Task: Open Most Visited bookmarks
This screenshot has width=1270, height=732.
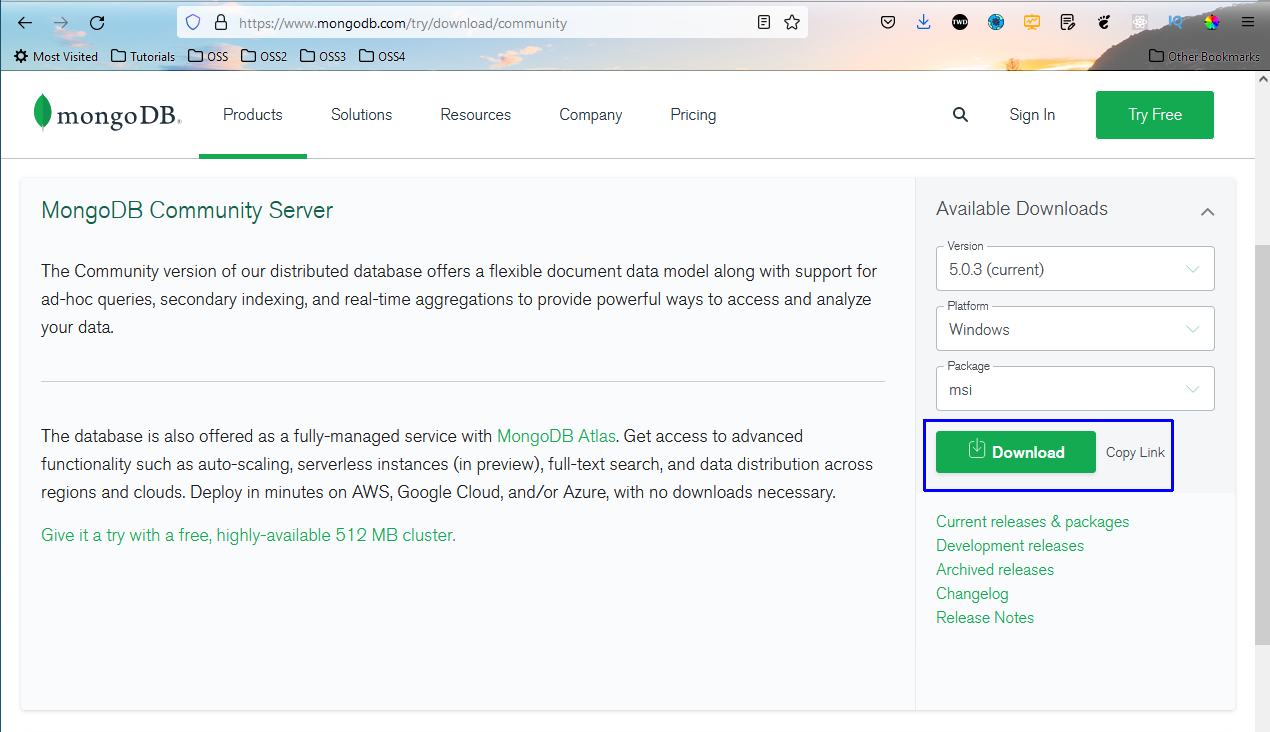Action: 56,56
